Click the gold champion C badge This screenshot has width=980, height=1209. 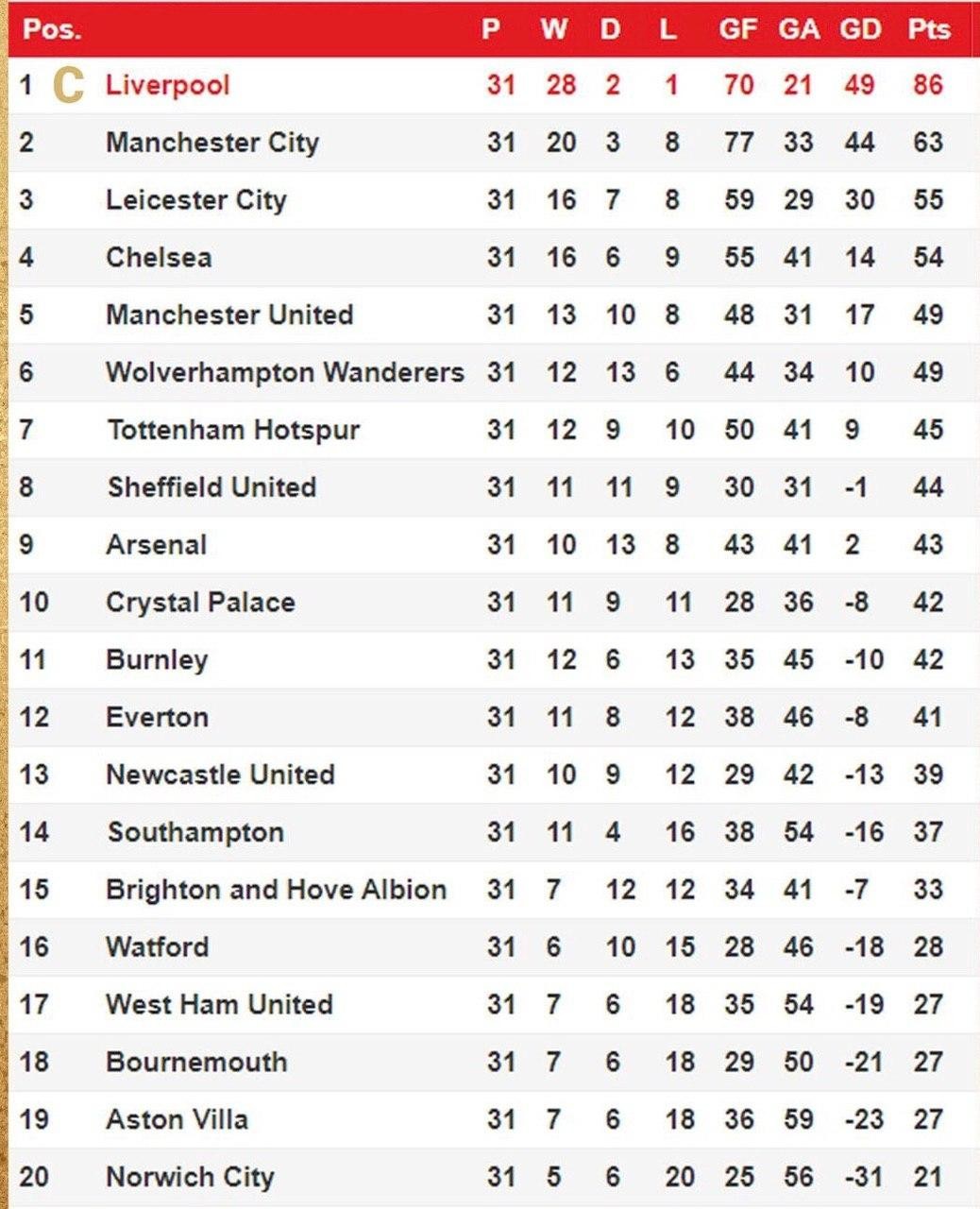click(68, 85)
